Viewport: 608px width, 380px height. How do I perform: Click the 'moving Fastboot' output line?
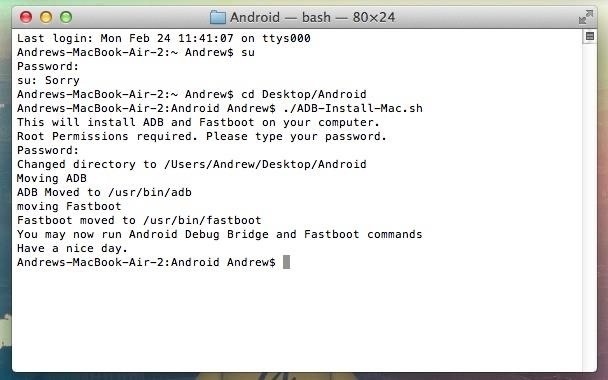click(69, 206)
